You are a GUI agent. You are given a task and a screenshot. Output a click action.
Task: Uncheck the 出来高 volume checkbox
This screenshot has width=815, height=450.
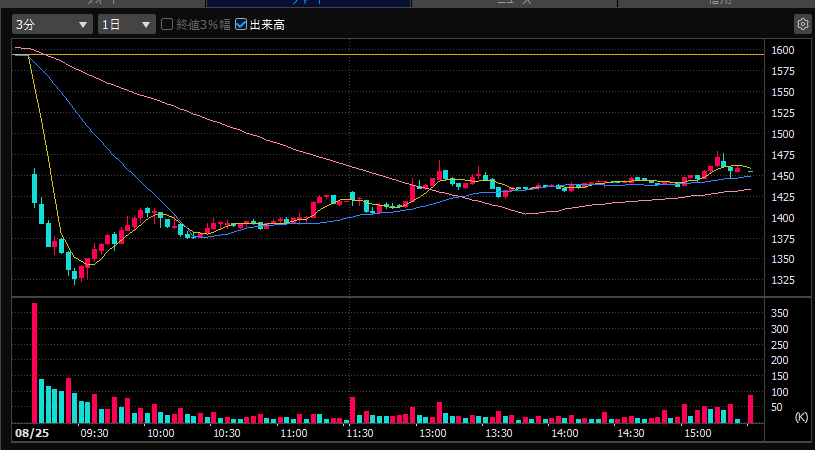click(x=241, y=24)
